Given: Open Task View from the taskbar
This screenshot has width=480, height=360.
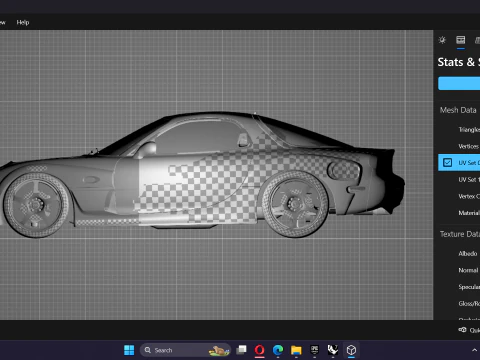Looking at the screenshot, I should coord(241,350).
